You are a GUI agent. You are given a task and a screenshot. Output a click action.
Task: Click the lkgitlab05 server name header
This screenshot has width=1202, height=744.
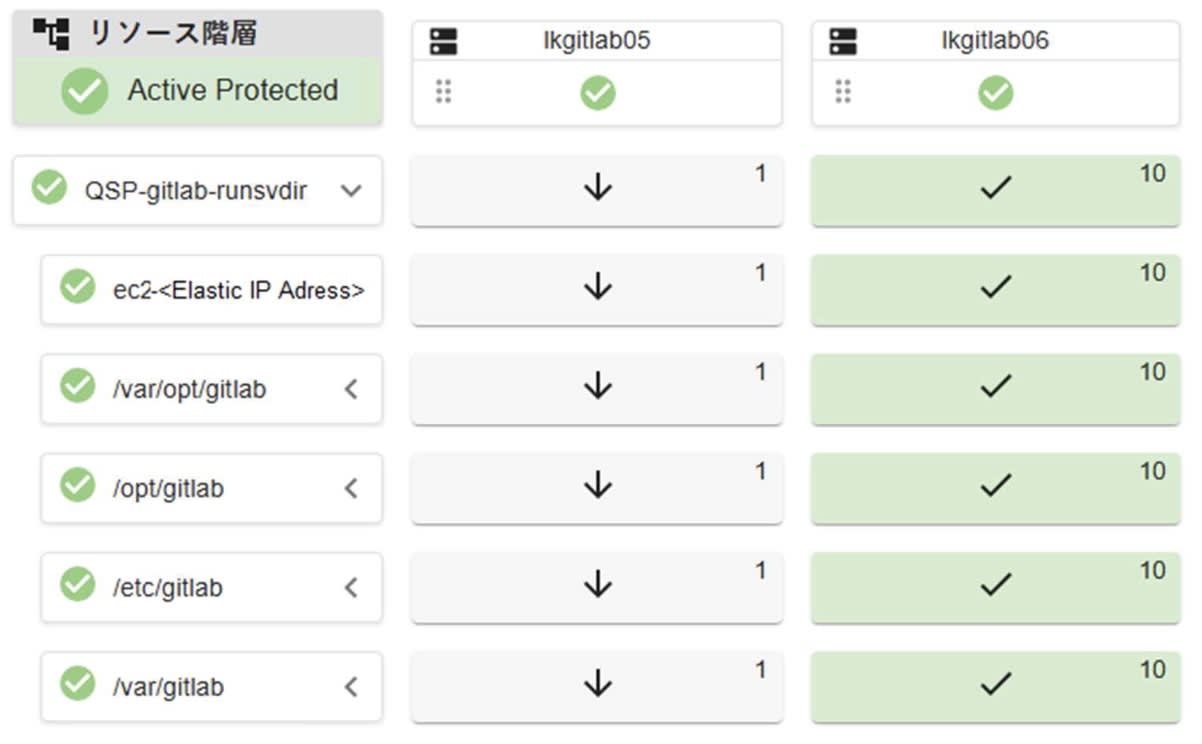pyautogui.click(x=598, y=41)
